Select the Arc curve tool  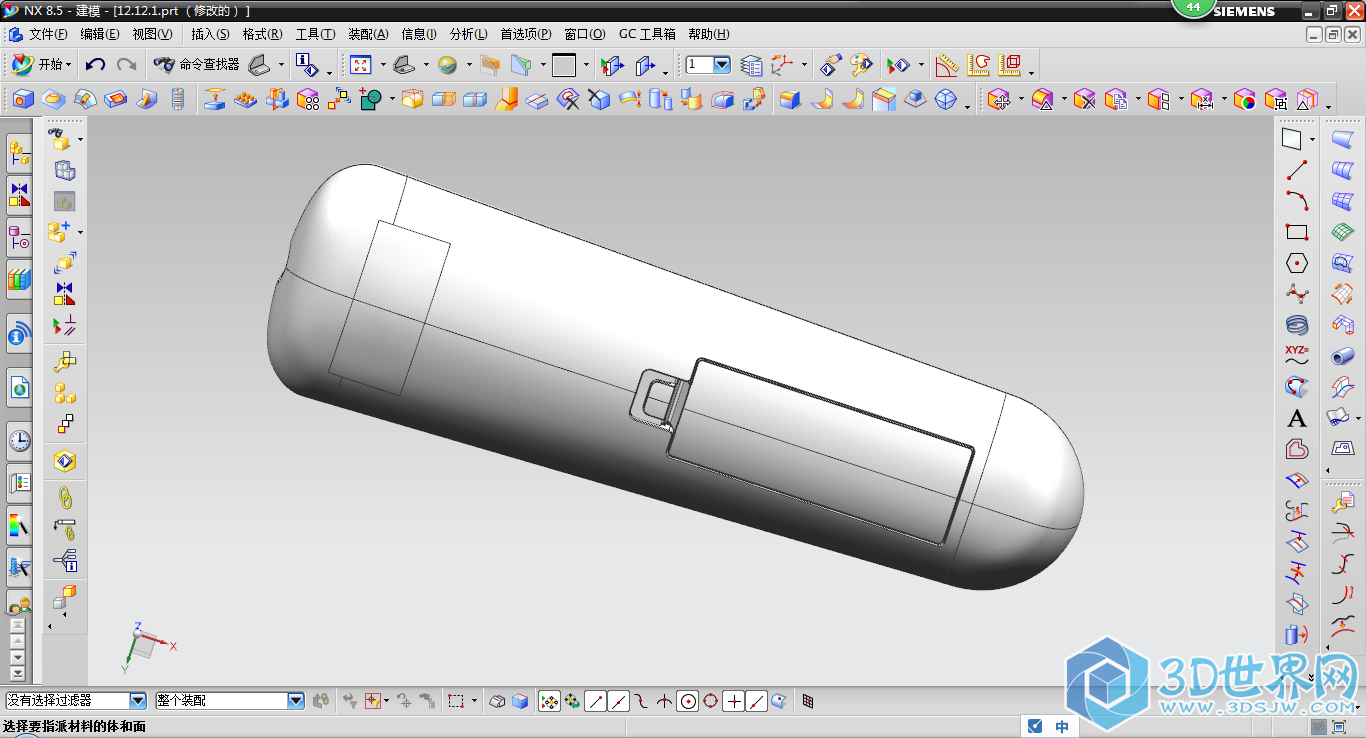(1297, 201)
